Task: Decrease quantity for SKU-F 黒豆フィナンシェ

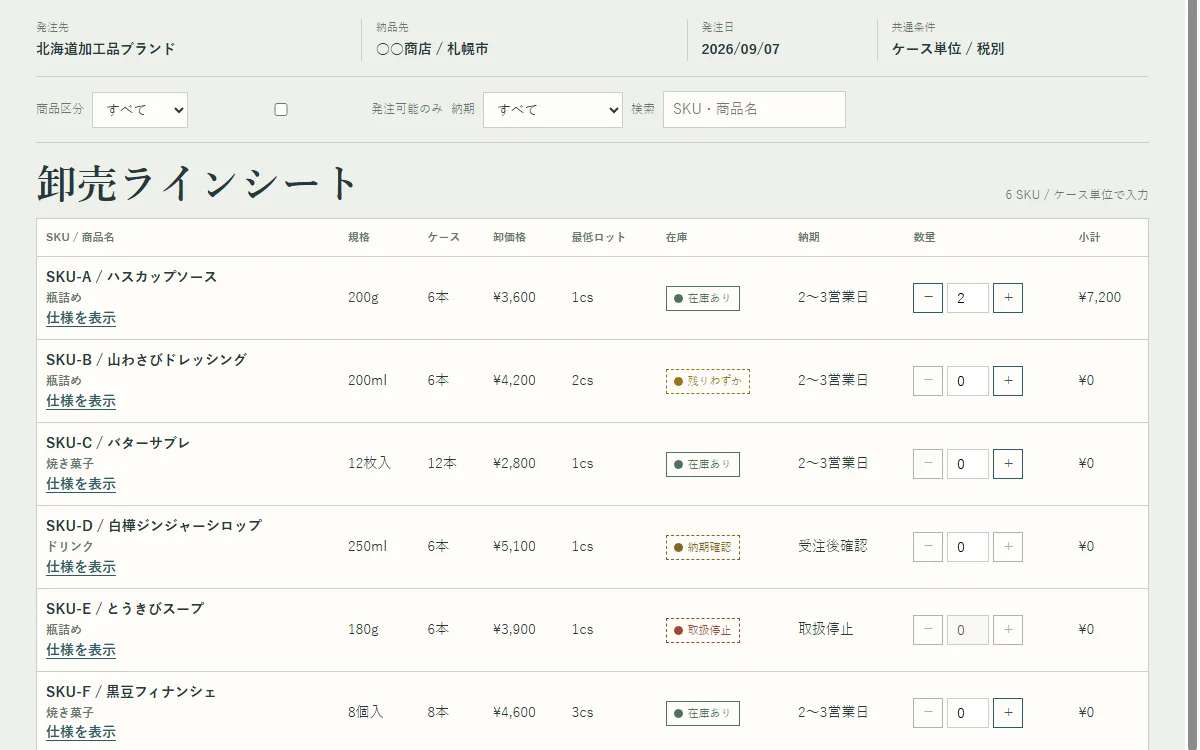Action: 928,713
